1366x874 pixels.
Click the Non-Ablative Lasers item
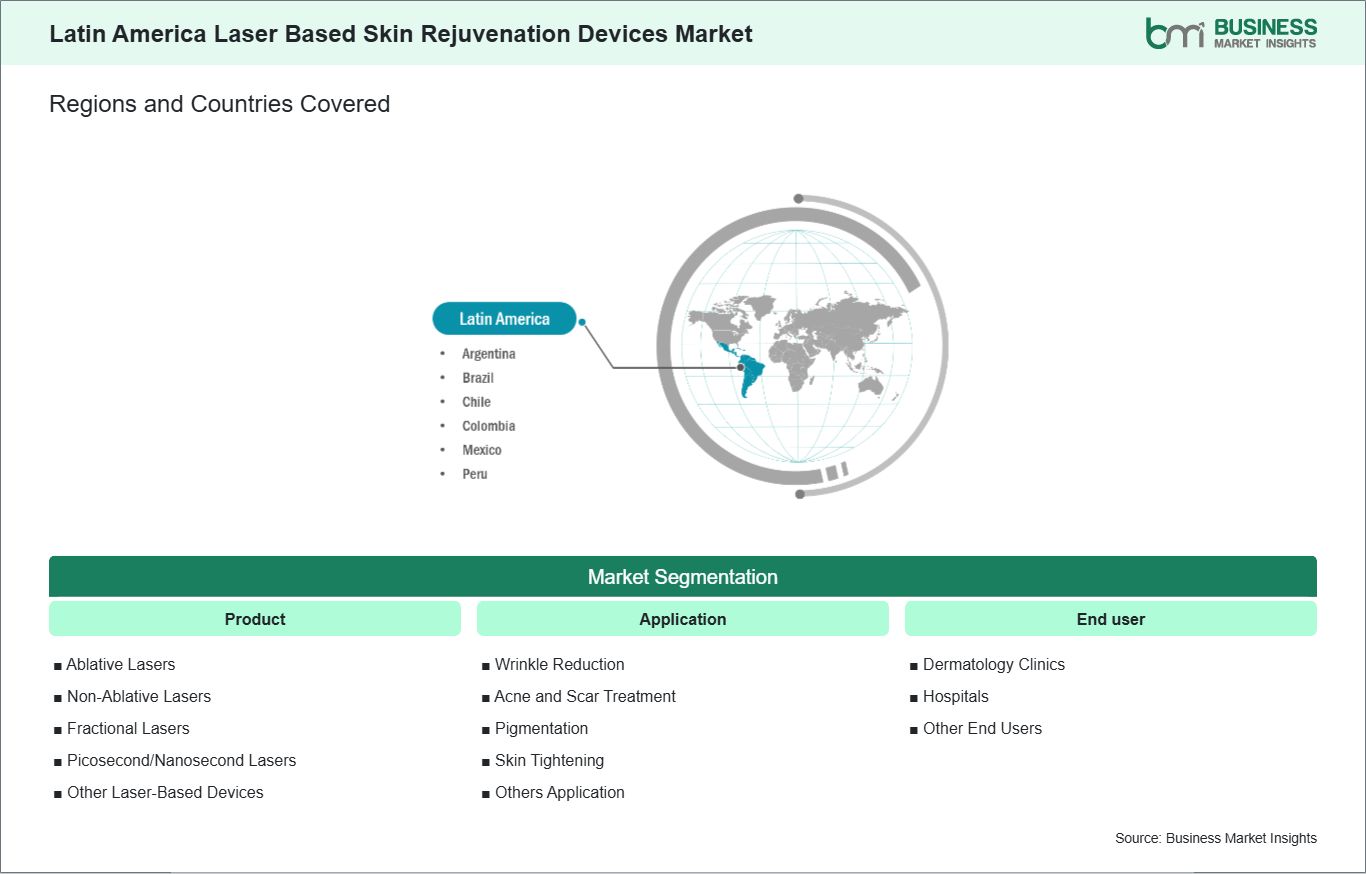(132, 696)
